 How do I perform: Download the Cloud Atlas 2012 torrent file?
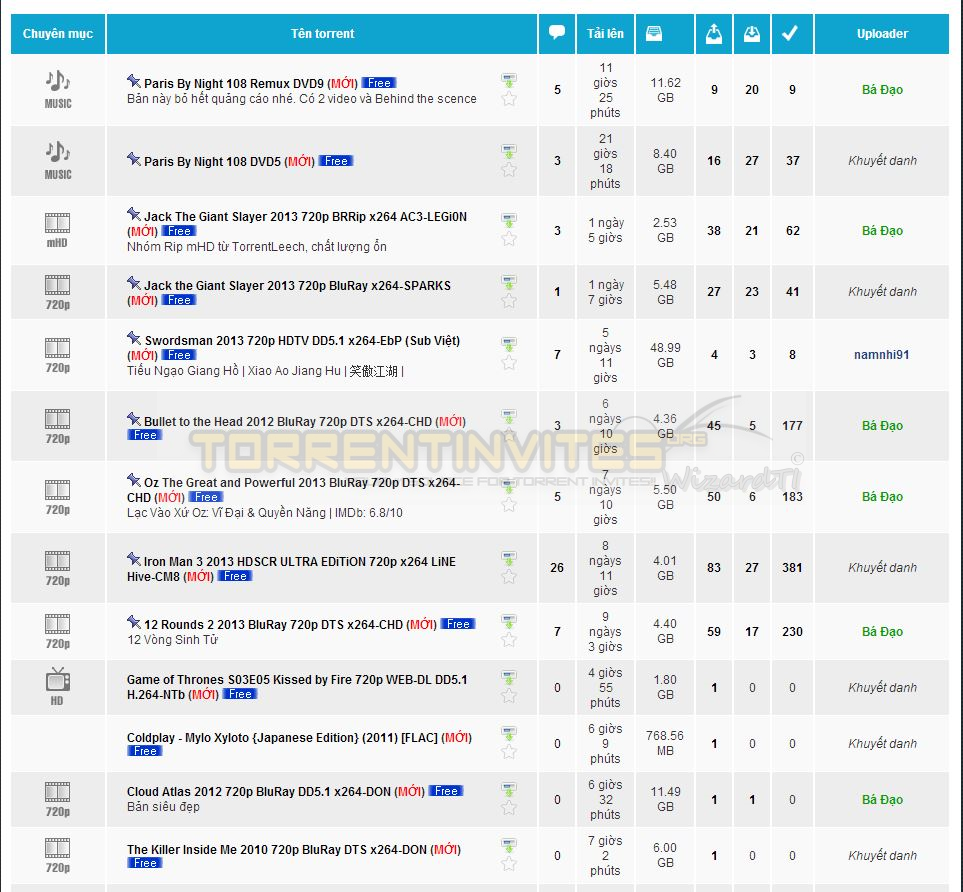pyautogui.click(x=509, y=789)
